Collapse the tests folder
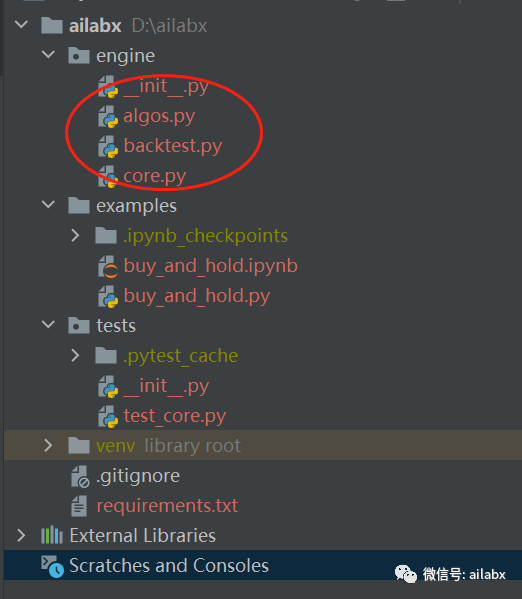522x599 pixels. [x=48, y=325]
